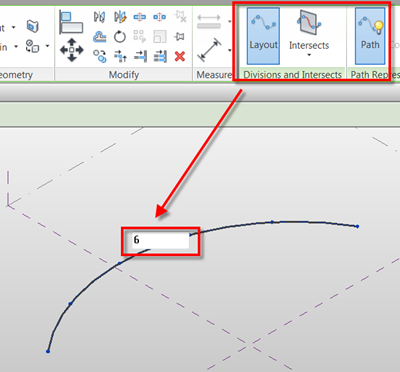Click the Modify panel title
Screen dimensions: 400x372
click(124, 75)
